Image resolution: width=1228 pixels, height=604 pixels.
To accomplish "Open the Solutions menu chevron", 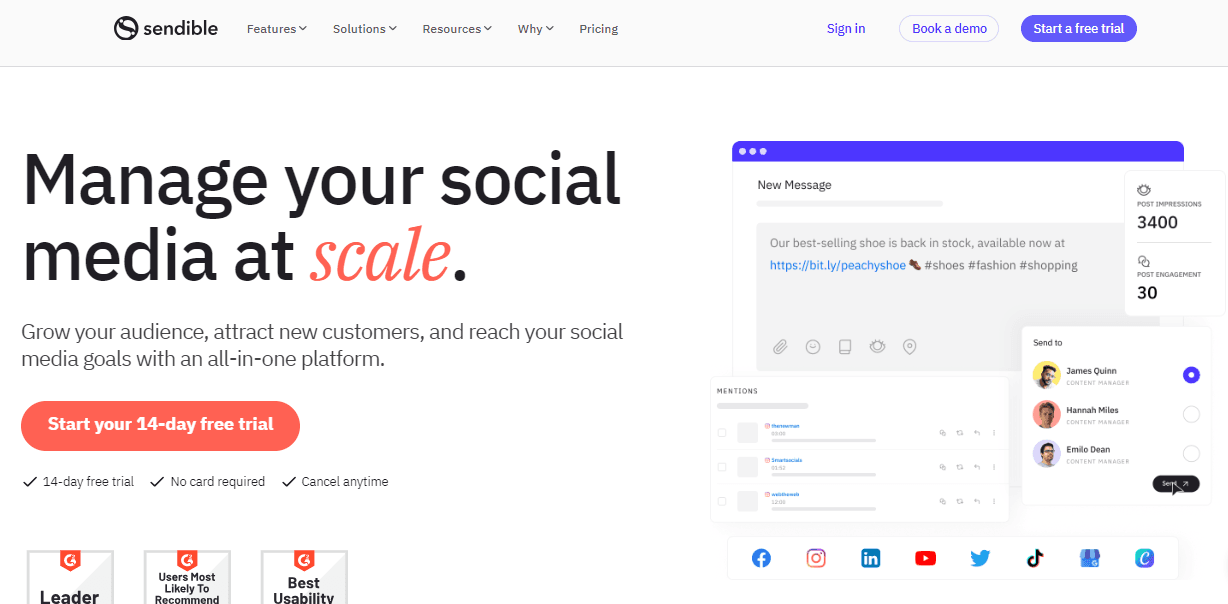I will (365, 28).
